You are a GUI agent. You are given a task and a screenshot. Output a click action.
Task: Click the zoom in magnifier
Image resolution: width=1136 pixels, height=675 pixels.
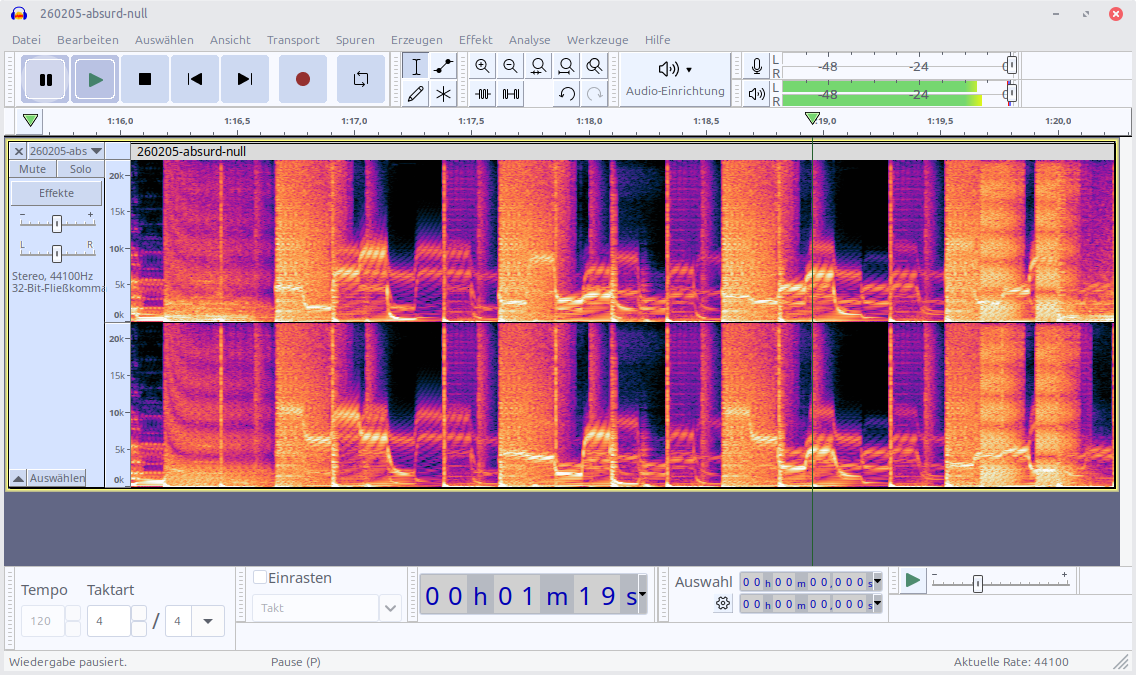pos(483,67)
